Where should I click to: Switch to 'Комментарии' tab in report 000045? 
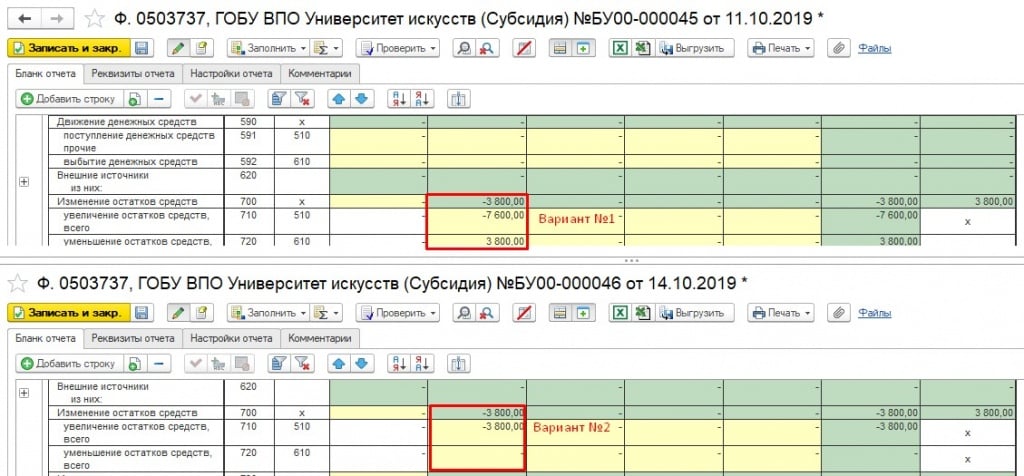coord(320,73)
